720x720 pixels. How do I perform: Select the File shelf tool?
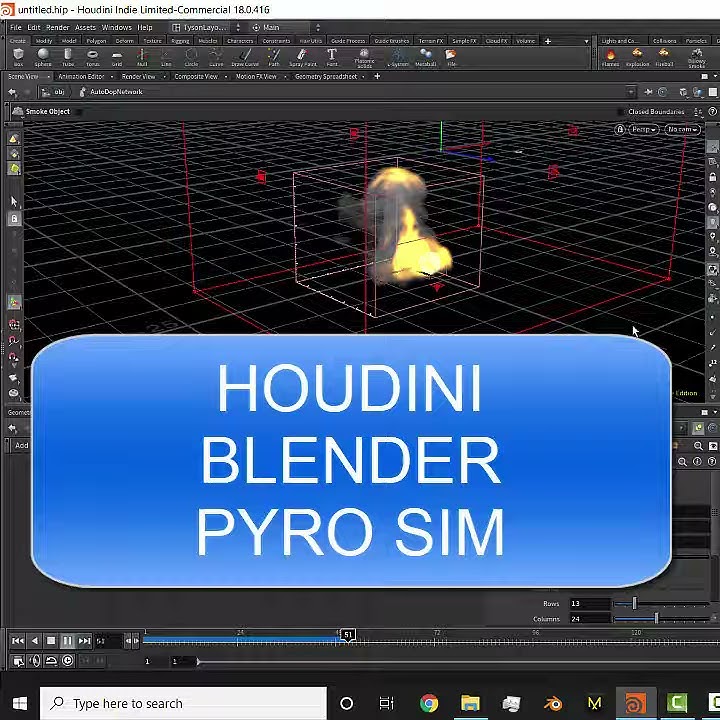(451, 57)
